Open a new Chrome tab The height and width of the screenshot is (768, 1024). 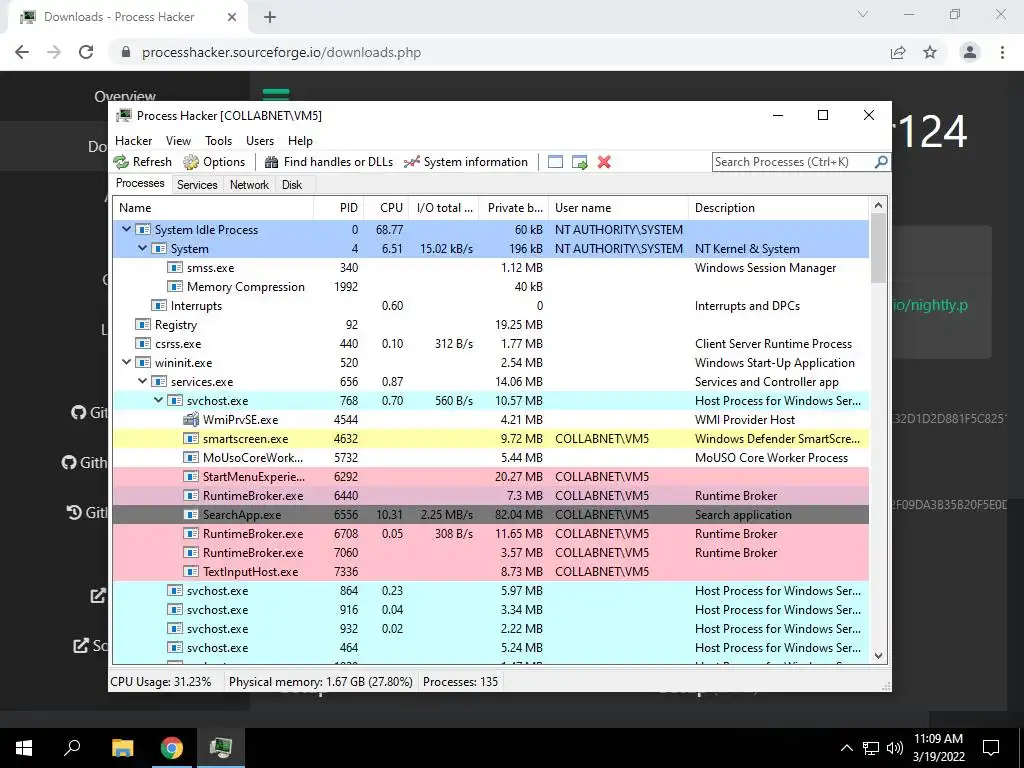(270, 17)
